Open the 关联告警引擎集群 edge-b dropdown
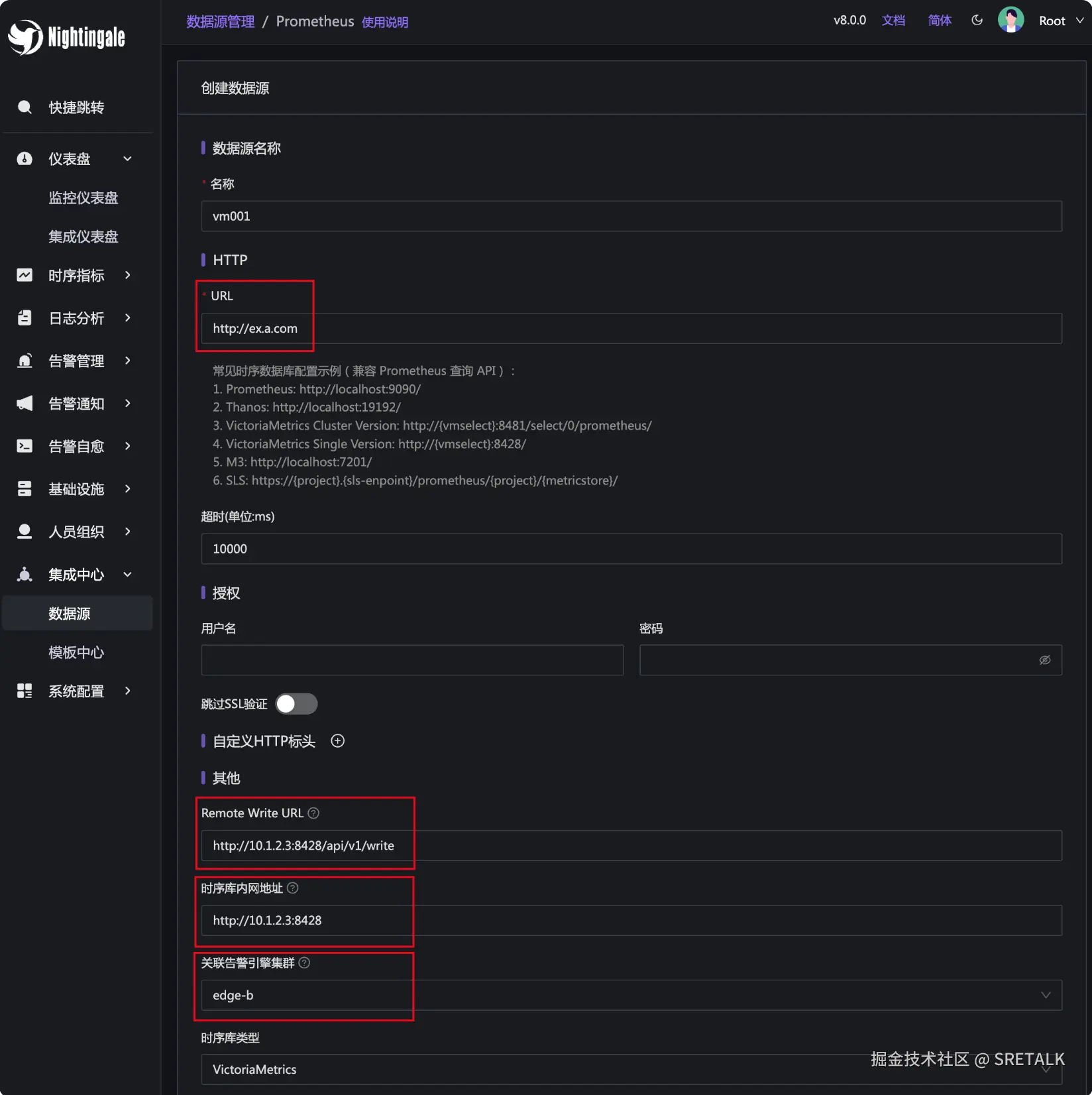 click(631, 996)
